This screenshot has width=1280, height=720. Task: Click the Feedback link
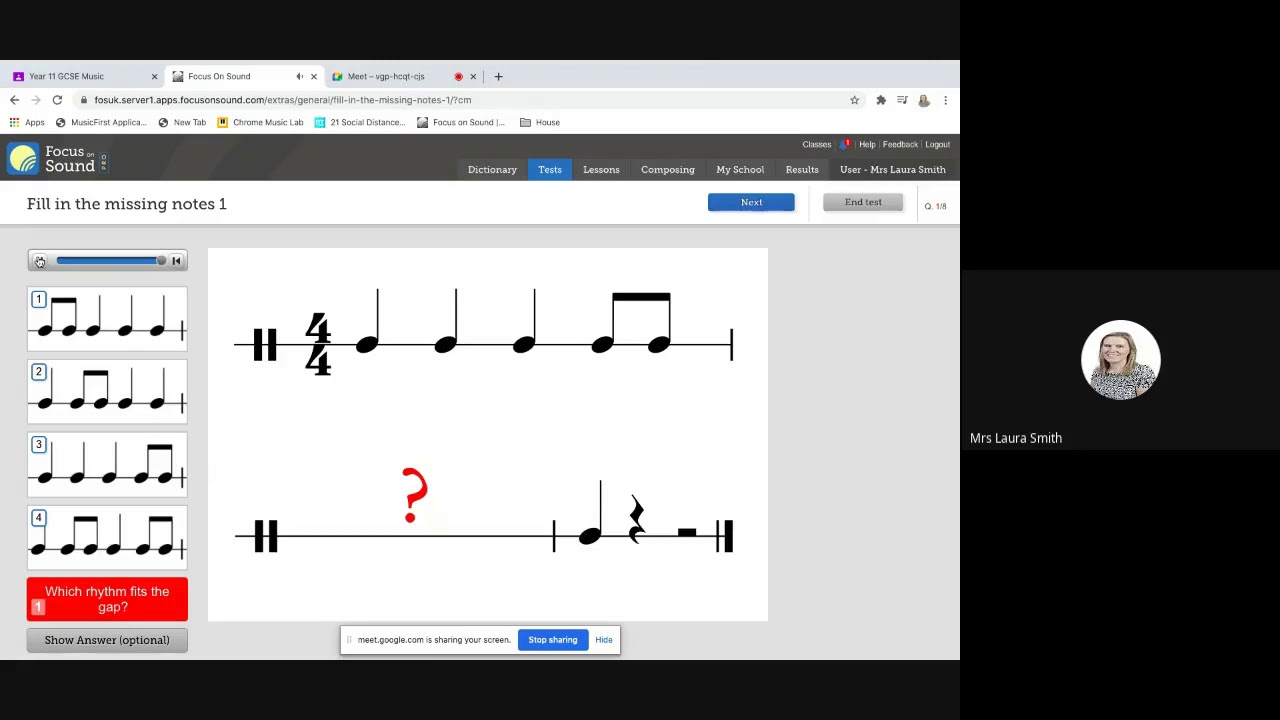click(900, 144)
